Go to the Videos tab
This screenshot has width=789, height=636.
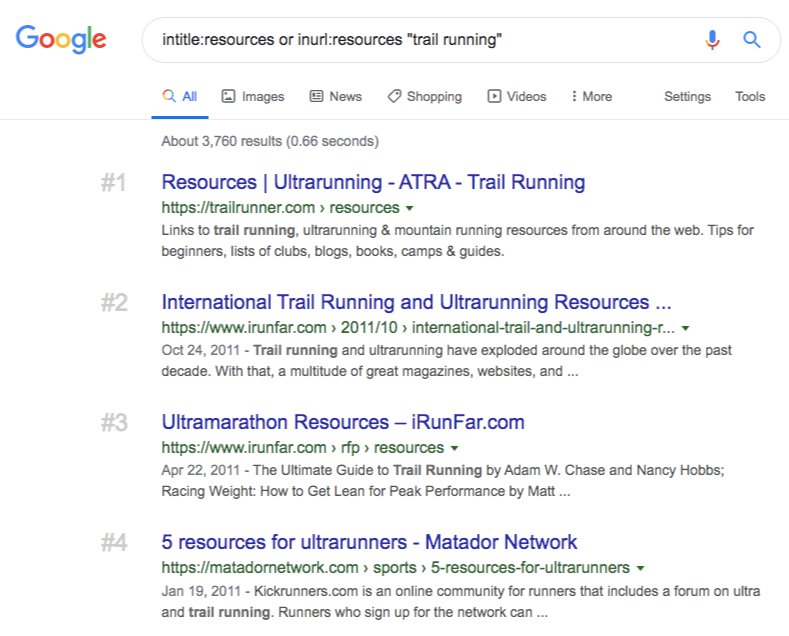click(x=517, y=96)
